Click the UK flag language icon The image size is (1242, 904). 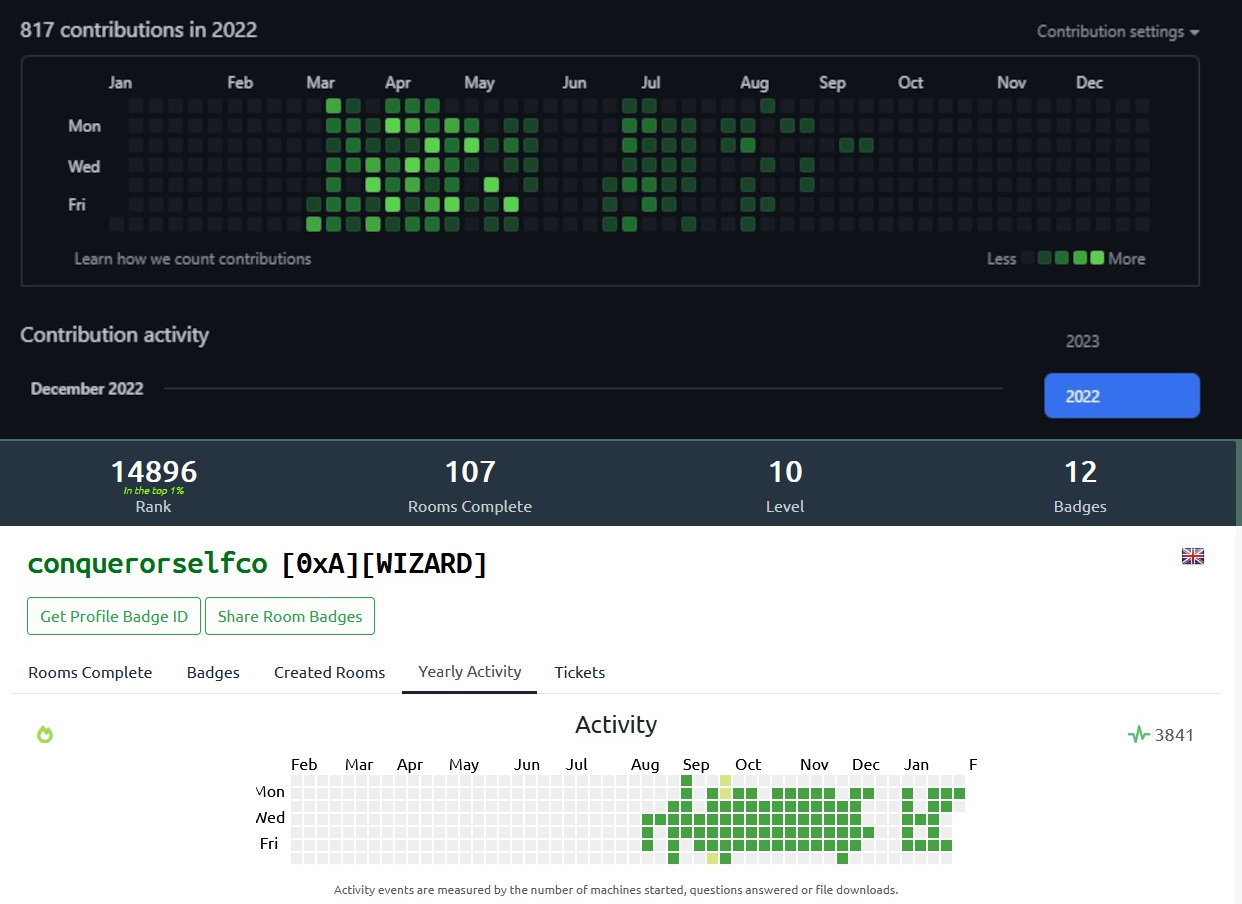(1192, 556)
